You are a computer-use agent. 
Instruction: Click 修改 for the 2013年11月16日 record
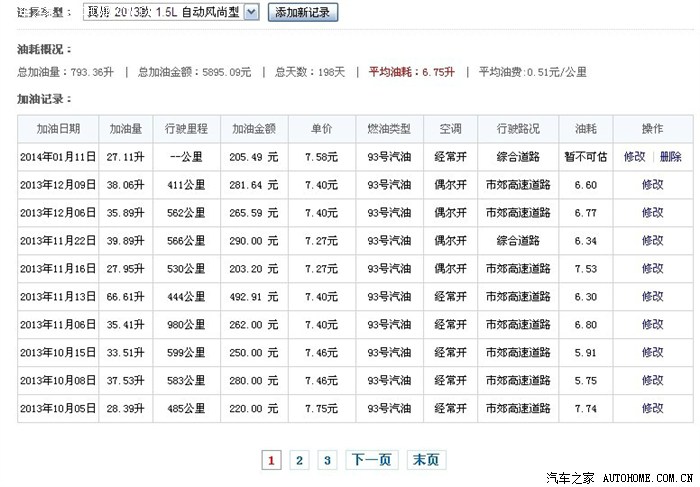click(x=652, y=269)
